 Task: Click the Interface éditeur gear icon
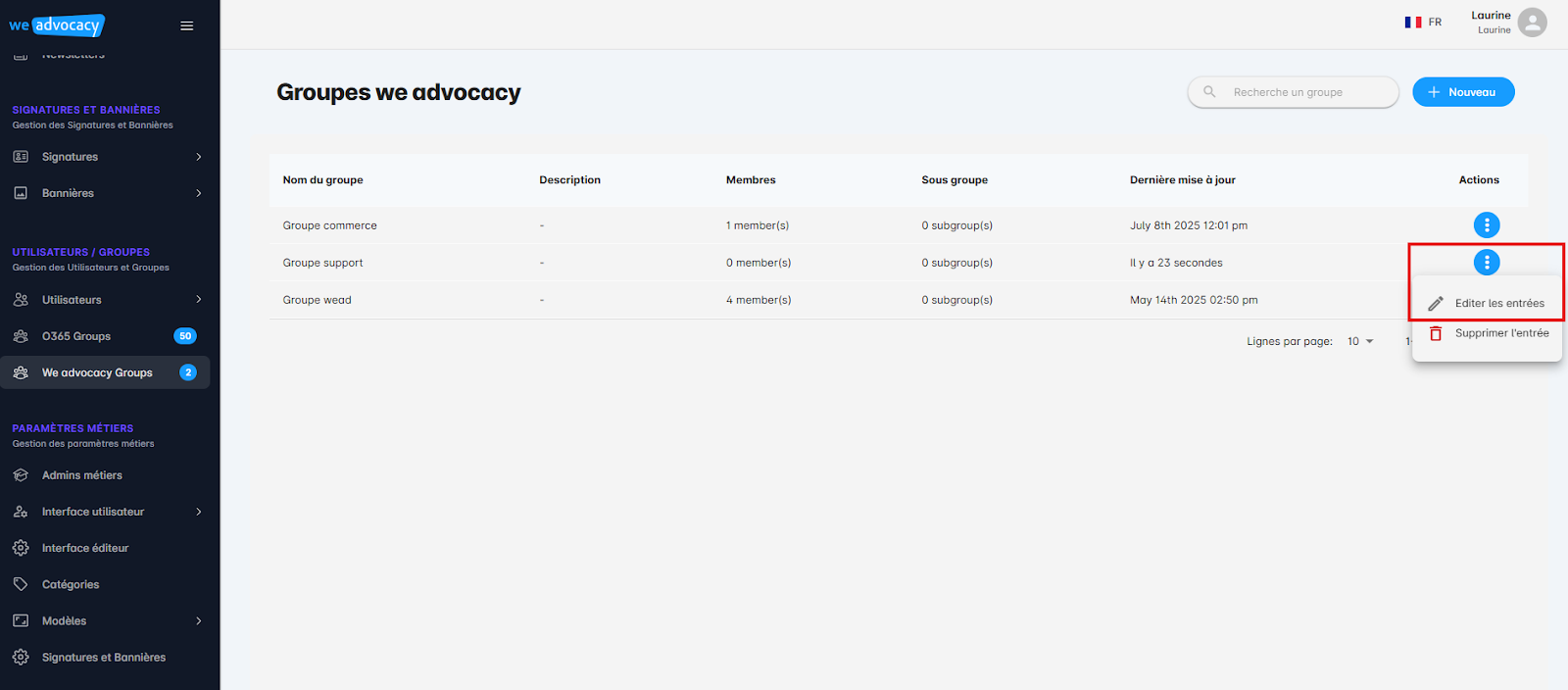(x=21, y=548)
